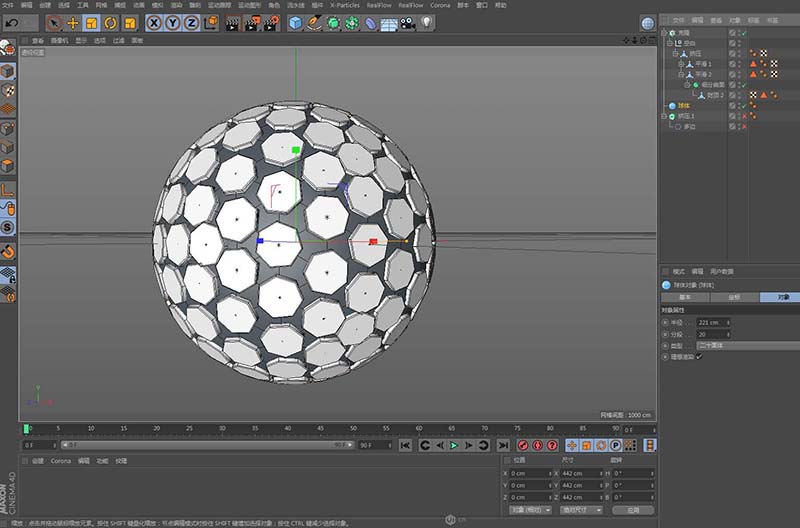
Task: Open the RealFlow menu in the menu bar
Action: pyautogui.click(x=379, y=5)
